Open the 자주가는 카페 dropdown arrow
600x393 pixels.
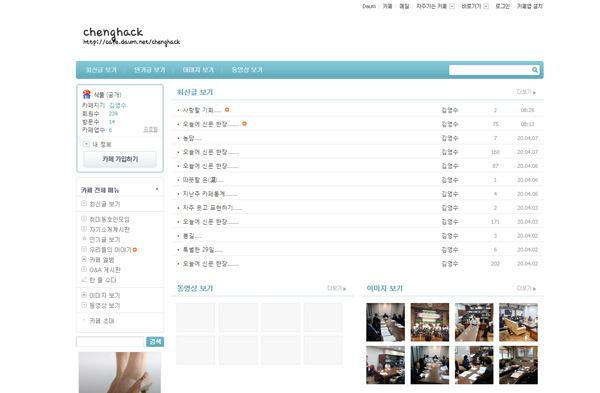[x=452, y=6]
